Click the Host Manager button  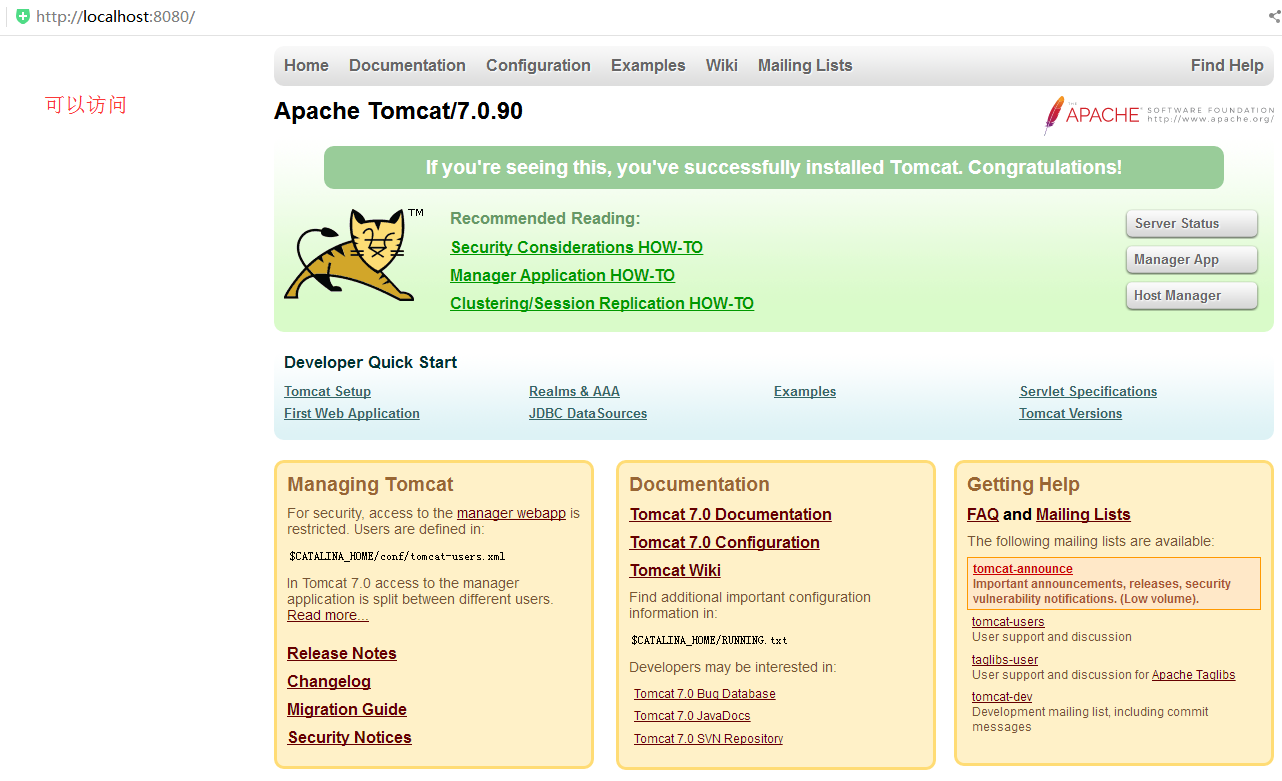click(1191, 296)
